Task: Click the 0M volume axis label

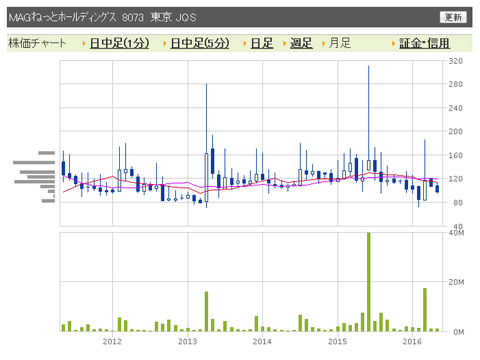Action: [459, 332]
